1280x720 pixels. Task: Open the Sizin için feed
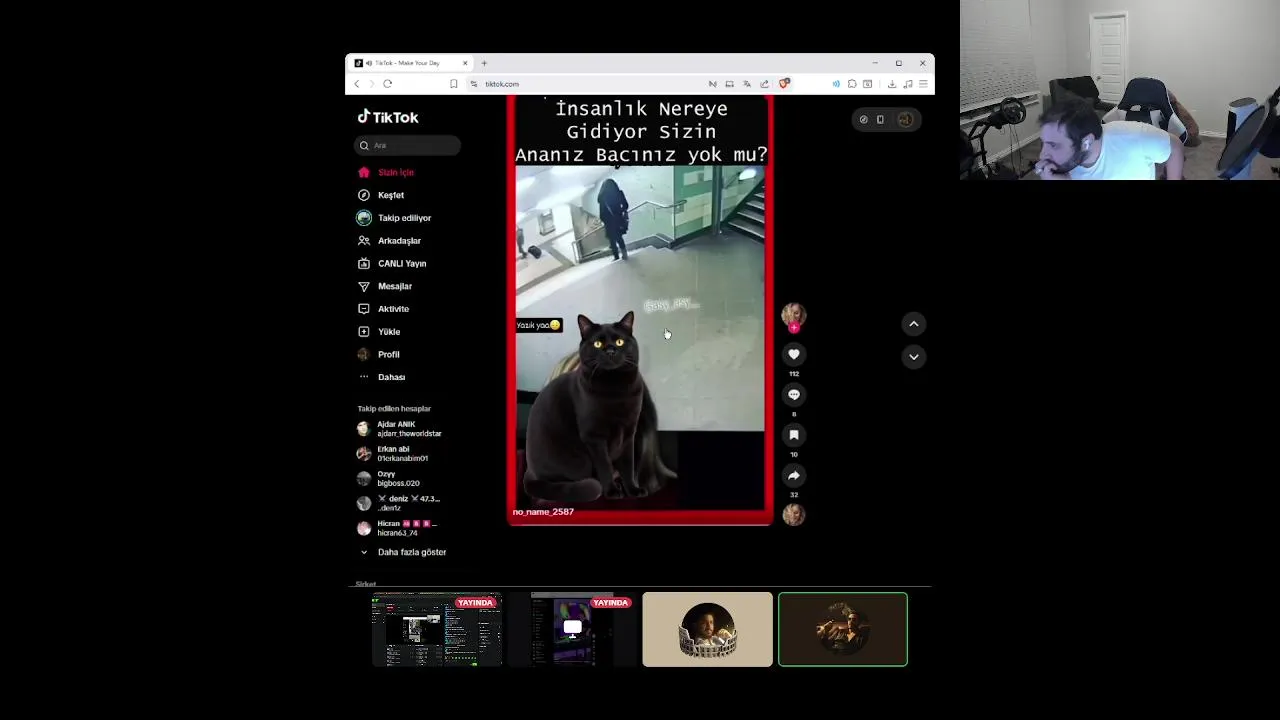pyautogui.click(x=395, y=172)
